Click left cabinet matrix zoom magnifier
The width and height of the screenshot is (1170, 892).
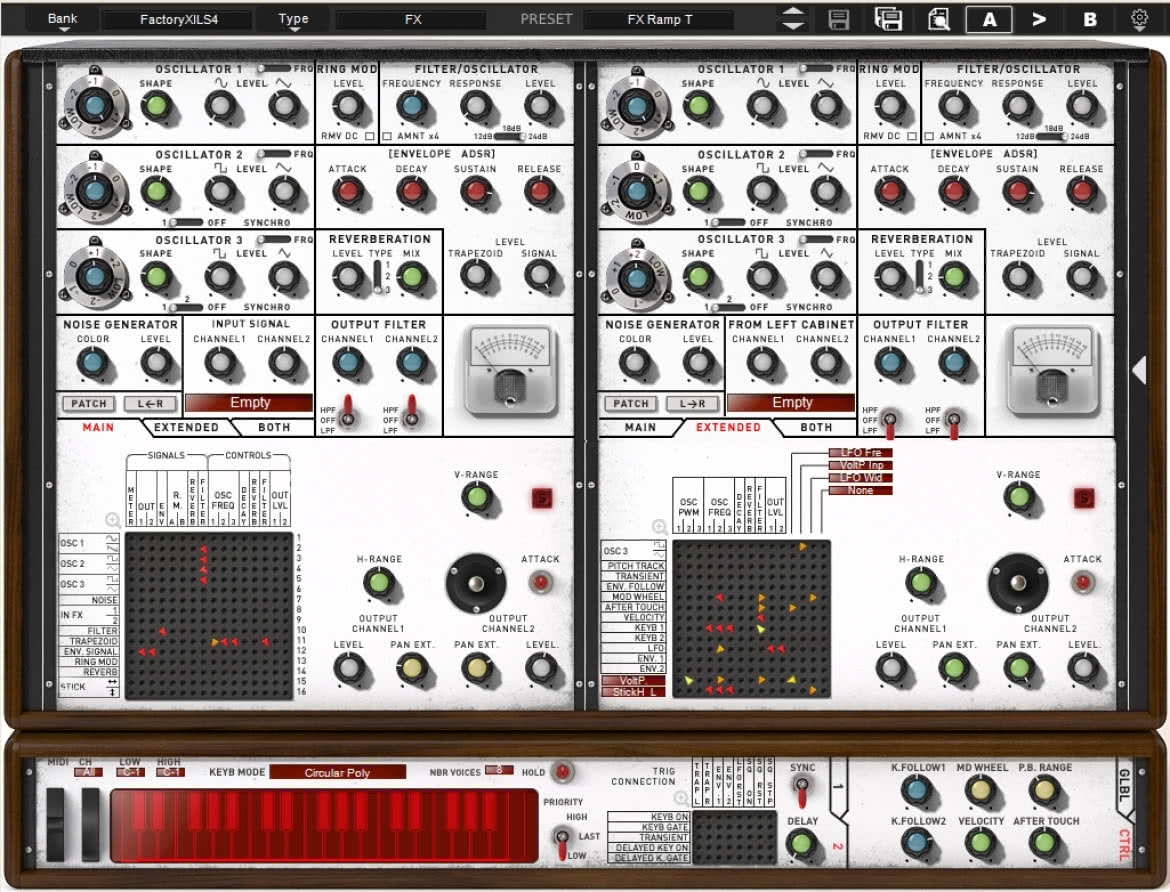113,520
